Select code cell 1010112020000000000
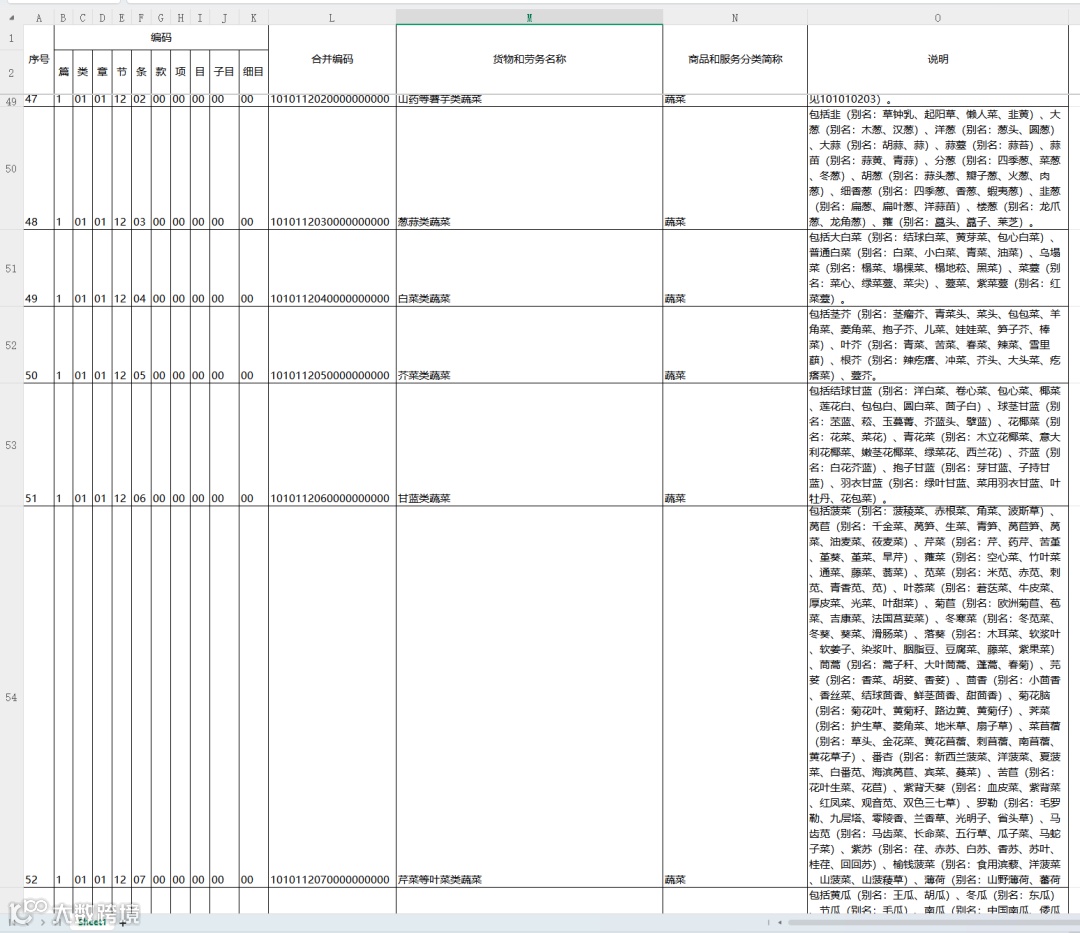Screen dimensions: 1080x933 (x=332, y=100)
